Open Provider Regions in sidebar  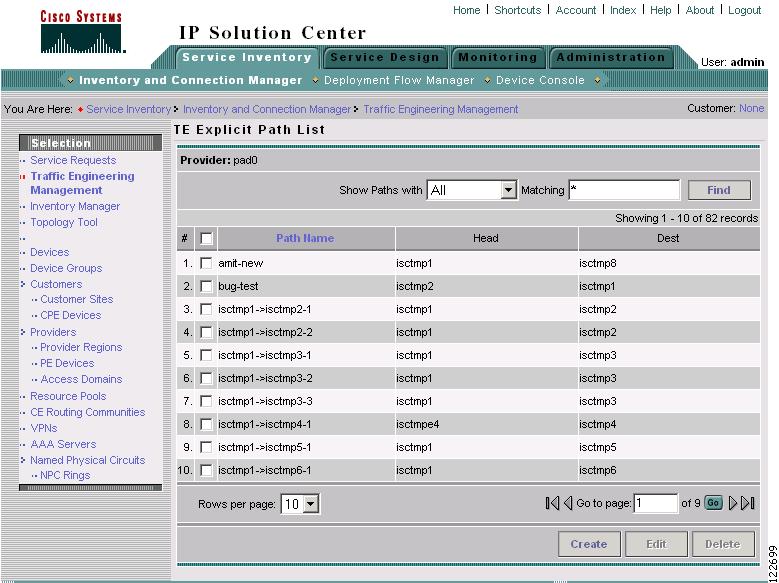[81, 347]
